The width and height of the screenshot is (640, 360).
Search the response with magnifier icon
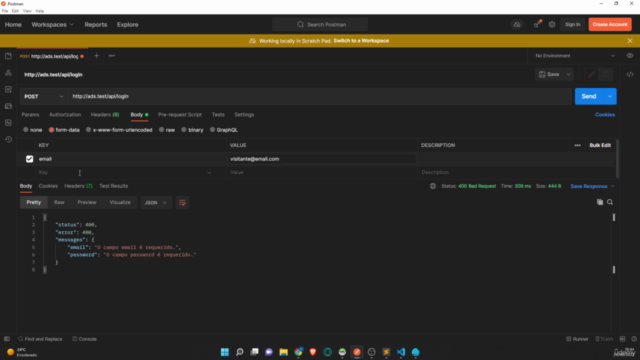click(610, 202)
